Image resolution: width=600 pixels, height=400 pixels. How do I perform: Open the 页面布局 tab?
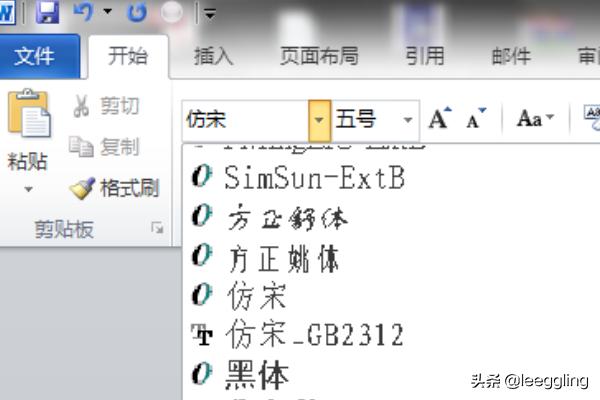(320, 56)
